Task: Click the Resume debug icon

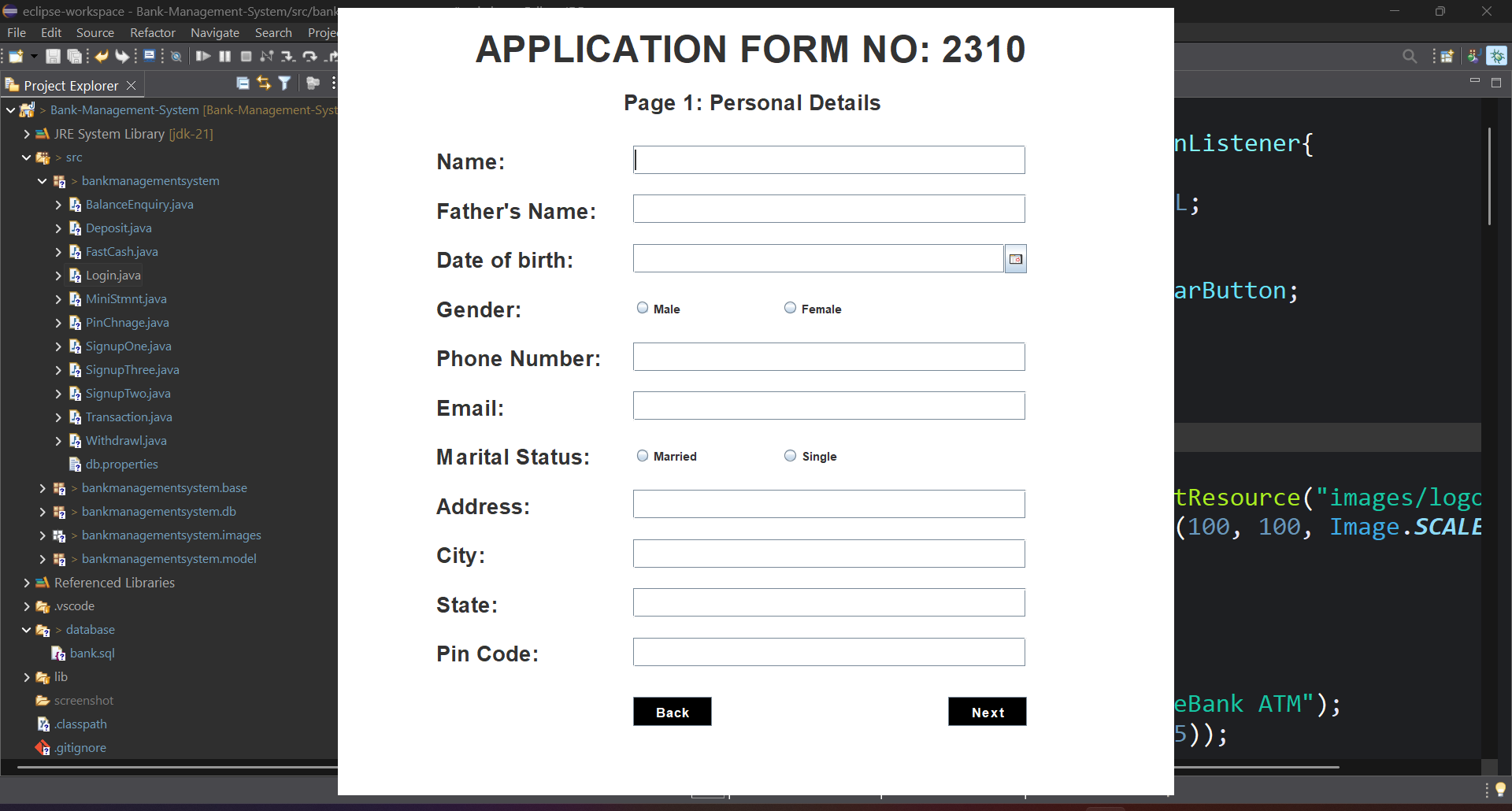Action: (x=202, y=57)
